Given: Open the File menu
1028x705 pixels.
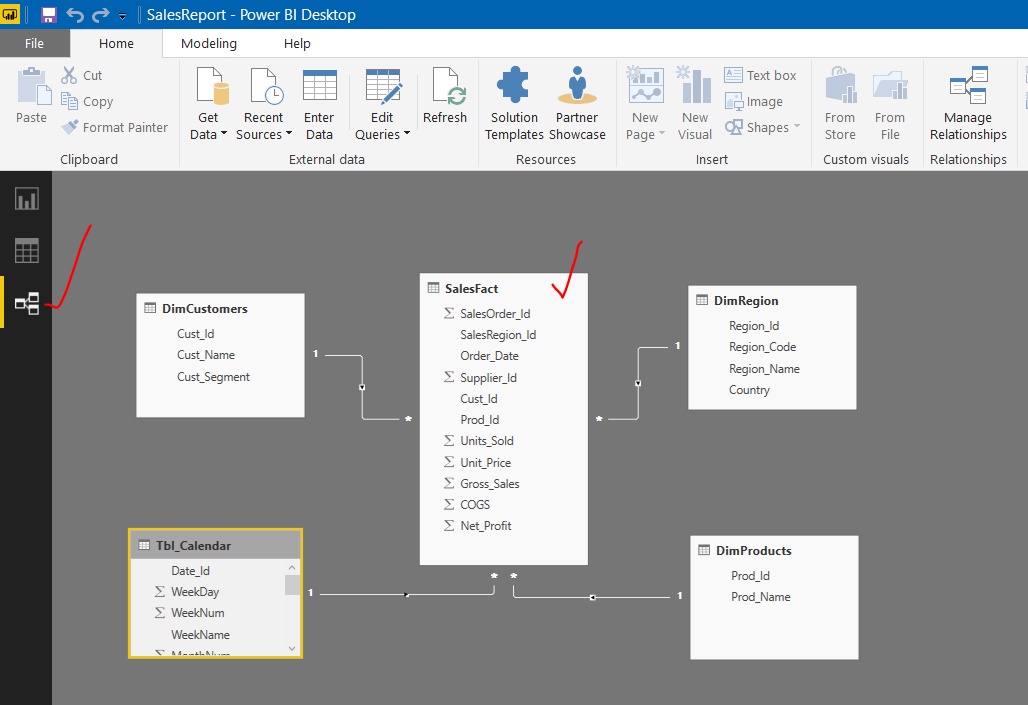Looking at the screenshot, I should pyautogui.click(x=34, y=43).
